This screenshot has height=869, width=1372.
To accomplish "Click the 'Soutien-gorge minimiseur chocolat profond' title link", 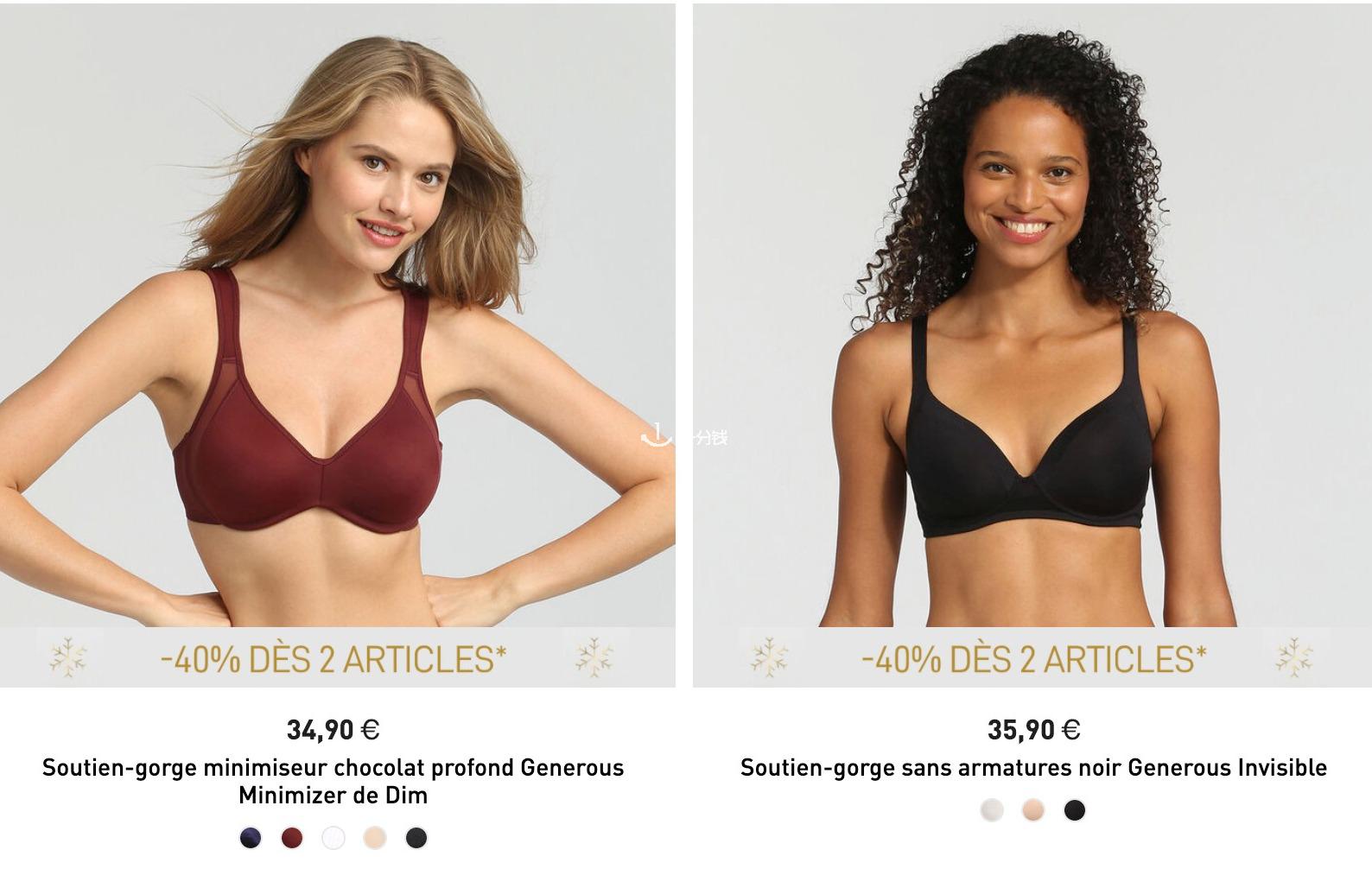I will 333,781.
